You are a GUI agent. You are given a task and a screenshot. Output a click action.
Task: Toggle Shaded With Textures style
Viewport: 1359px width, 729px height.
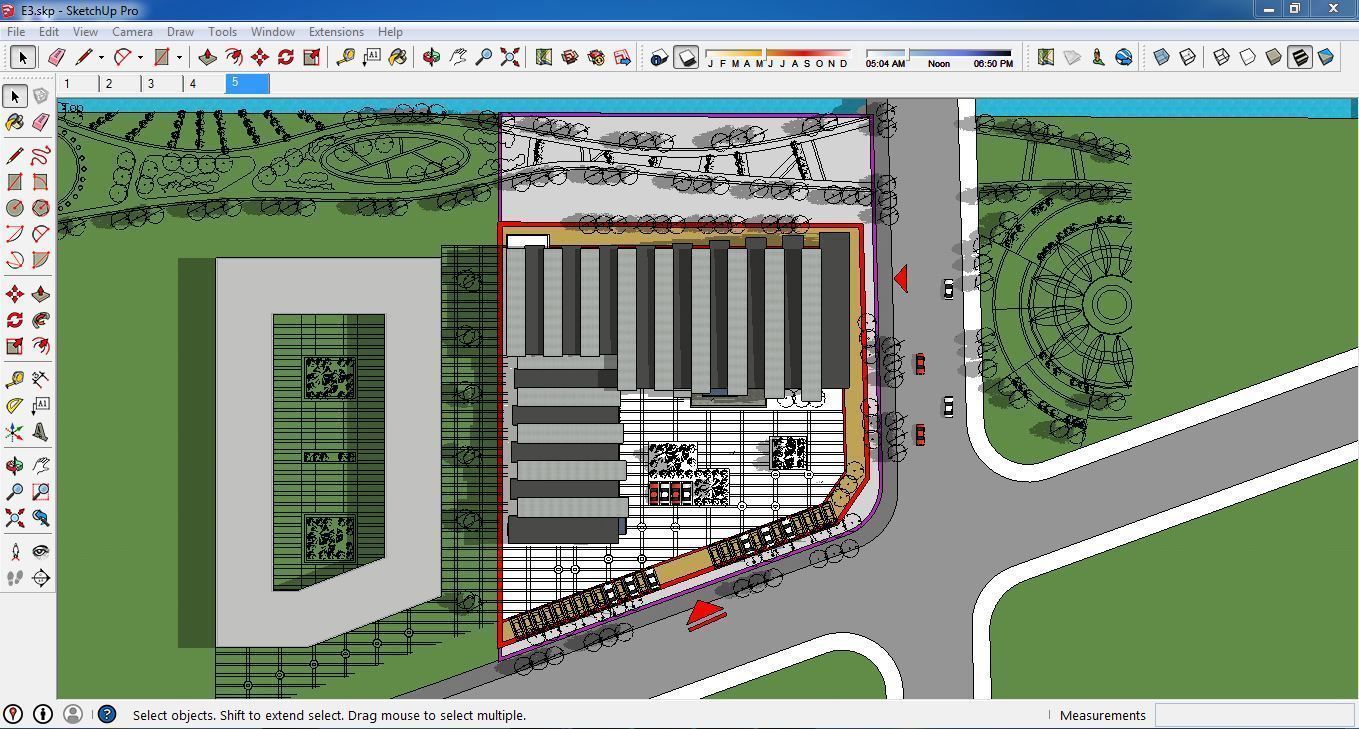coord(1300,57)
